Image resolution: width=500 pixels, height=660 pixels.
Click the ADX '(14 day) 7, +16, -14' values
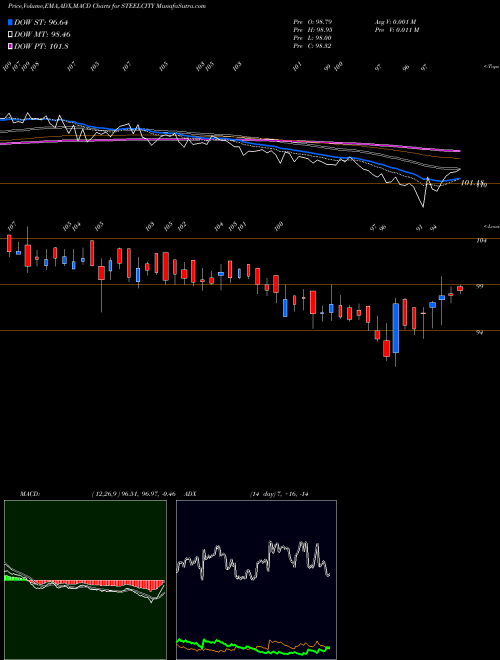tap(279, 494)
